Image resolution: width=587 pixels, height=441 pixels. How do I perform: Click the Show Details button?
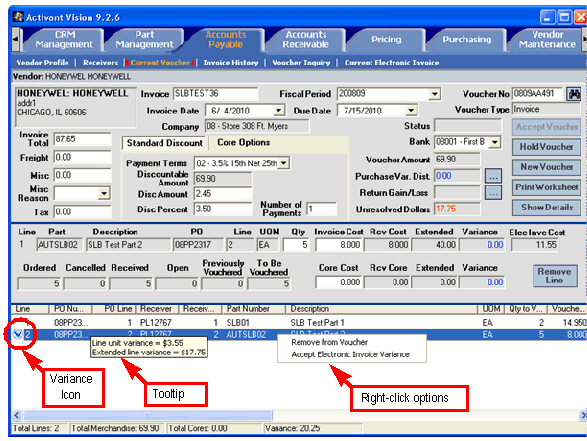click(x=546, y=207)
